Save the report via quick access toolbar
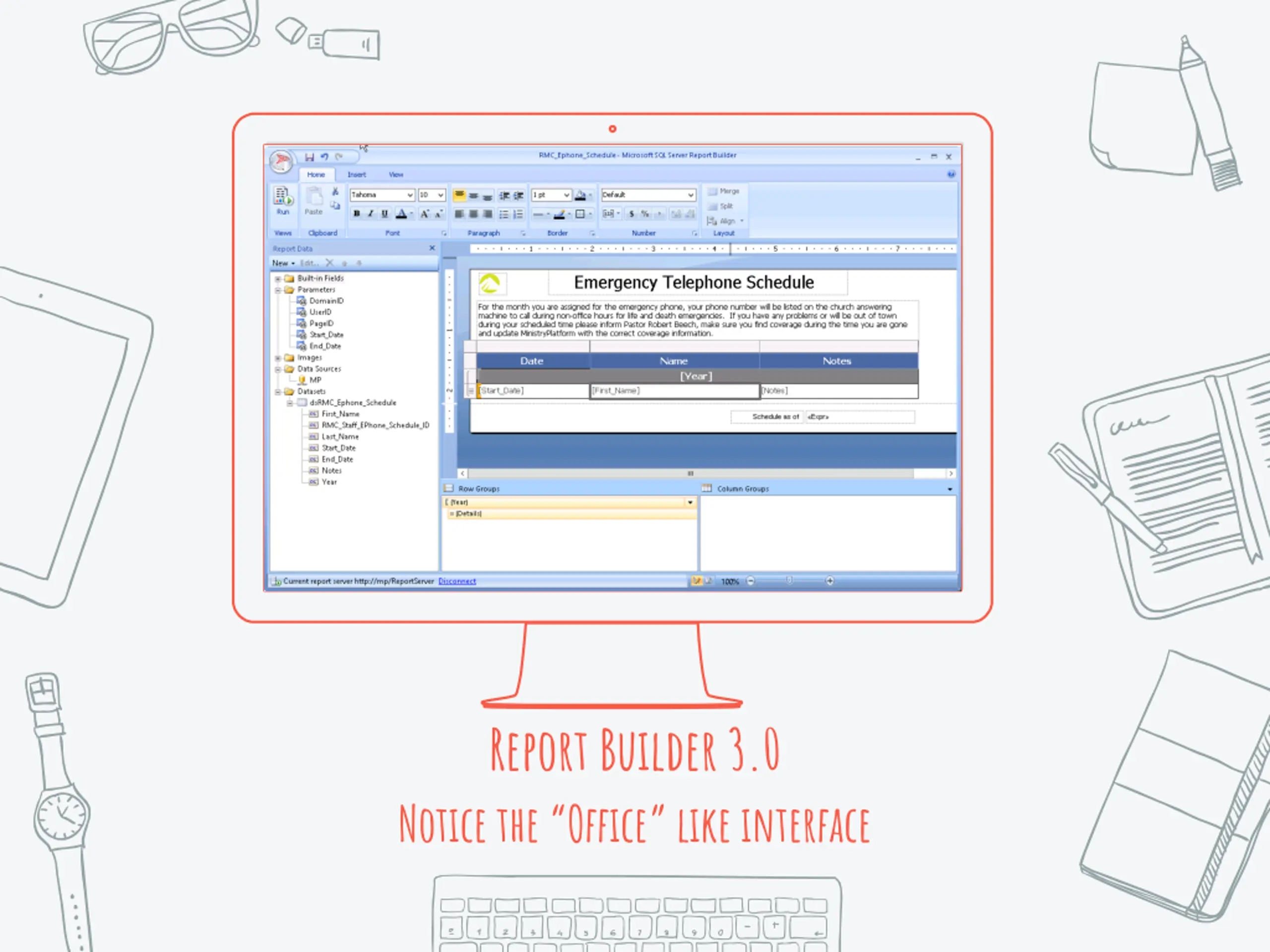 (310, 157)
